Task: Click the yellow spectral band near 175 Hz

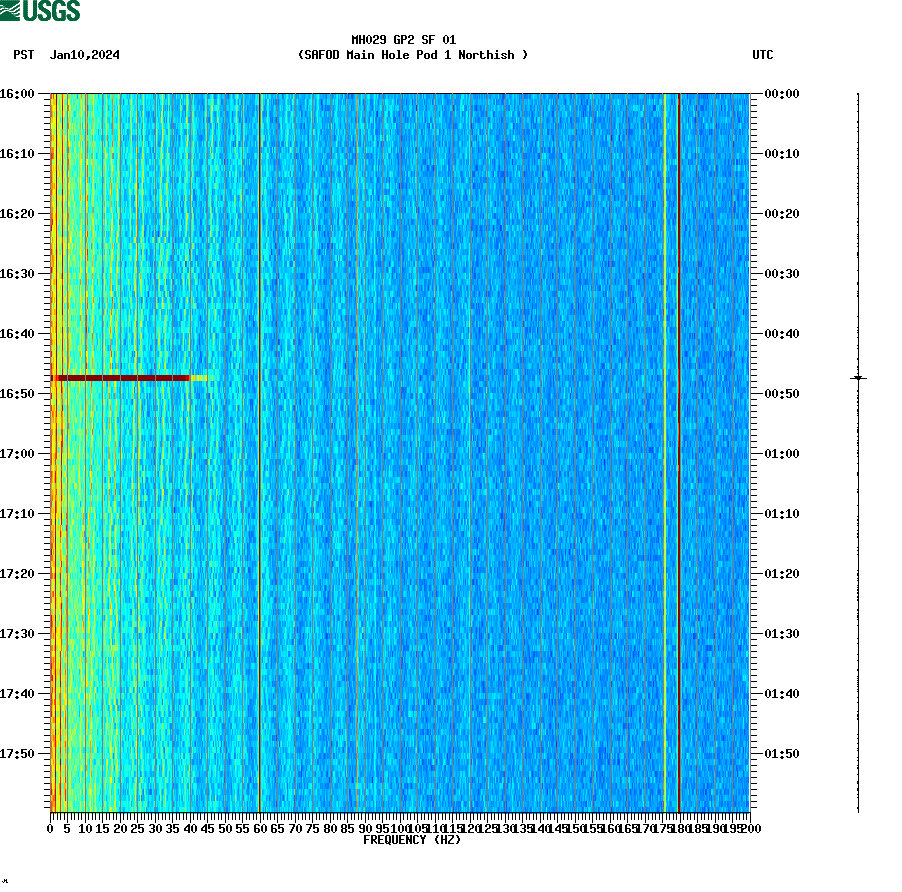Action: pyautogui.click(x=664, y=450)
